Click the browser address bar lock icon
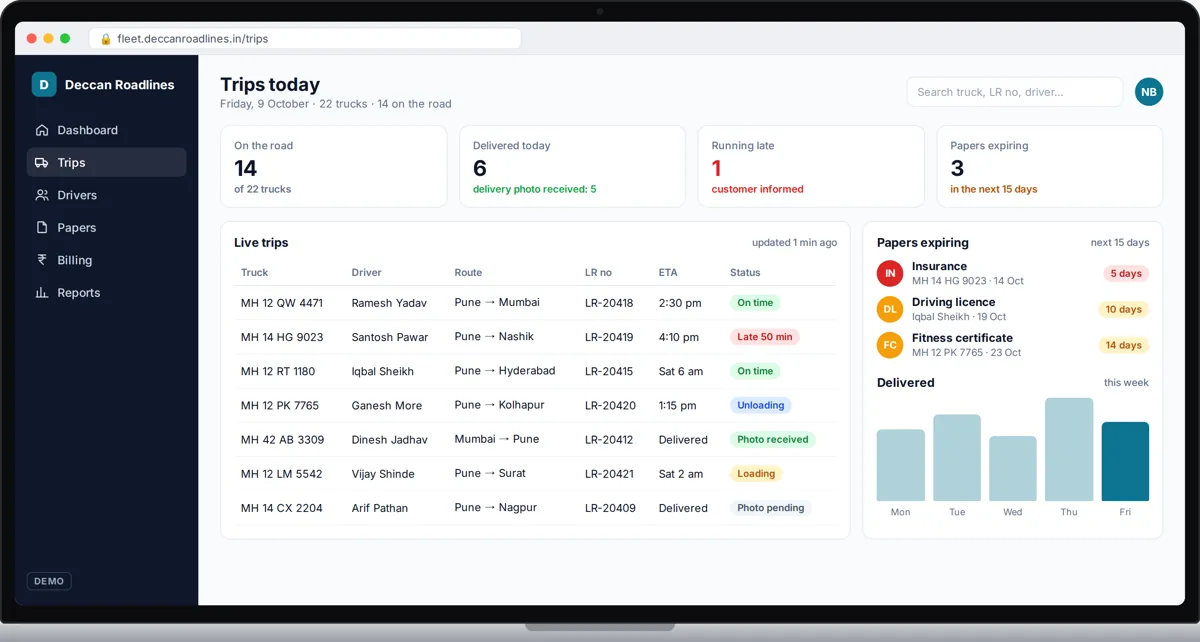1200x642 pixels. pyautogui.click(x=106, y=39)
